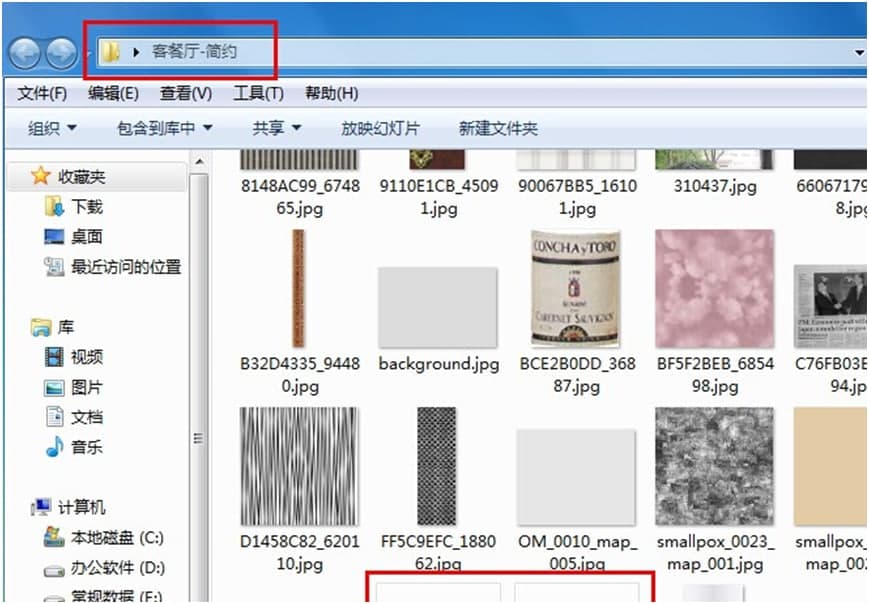Click file name smallpox_0023_map_001.jpg

(x=715, y=552)
